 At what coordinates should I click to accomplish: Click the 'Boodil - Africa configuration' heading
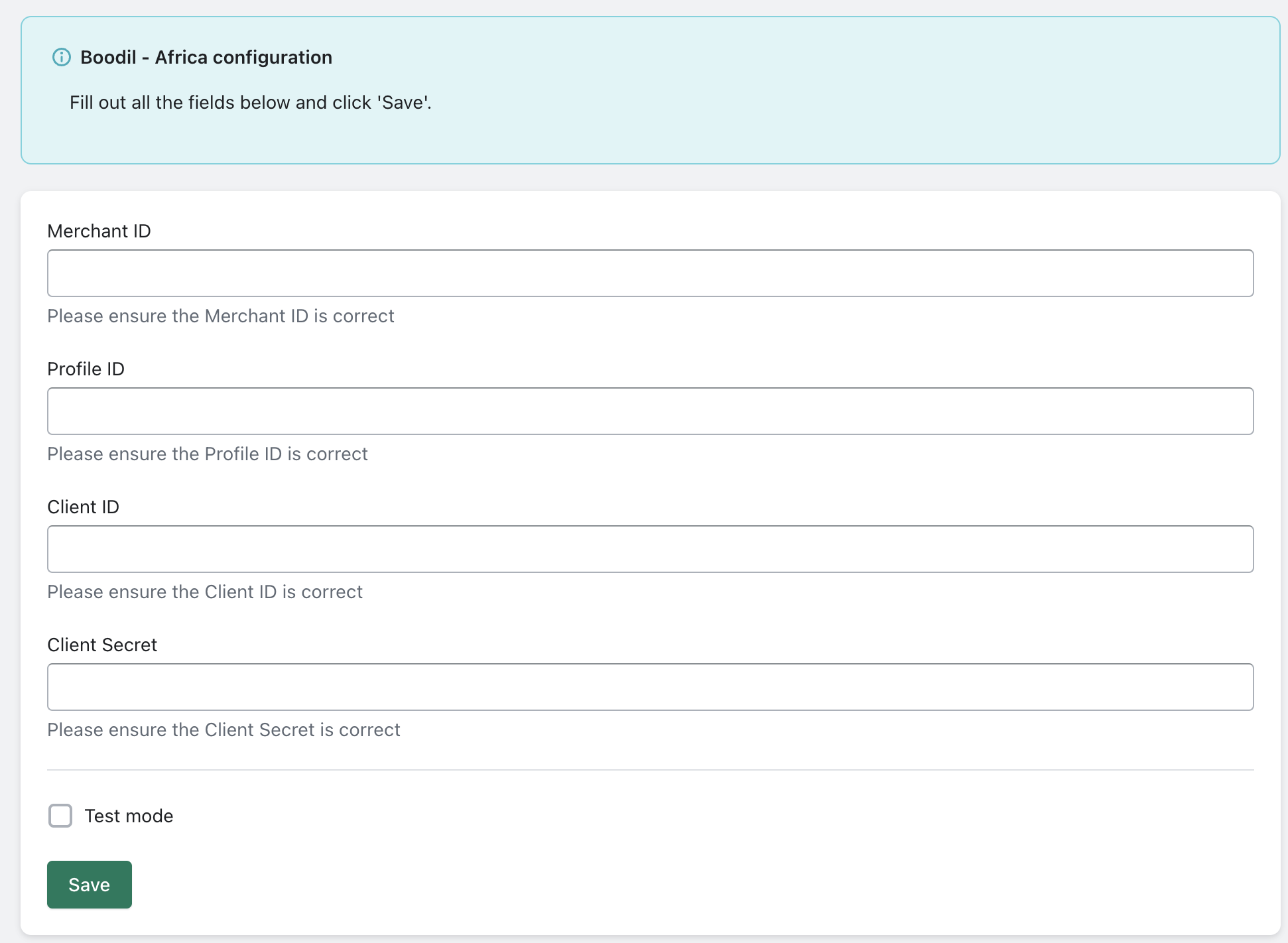pyautogui.click(x=206, y=58)
